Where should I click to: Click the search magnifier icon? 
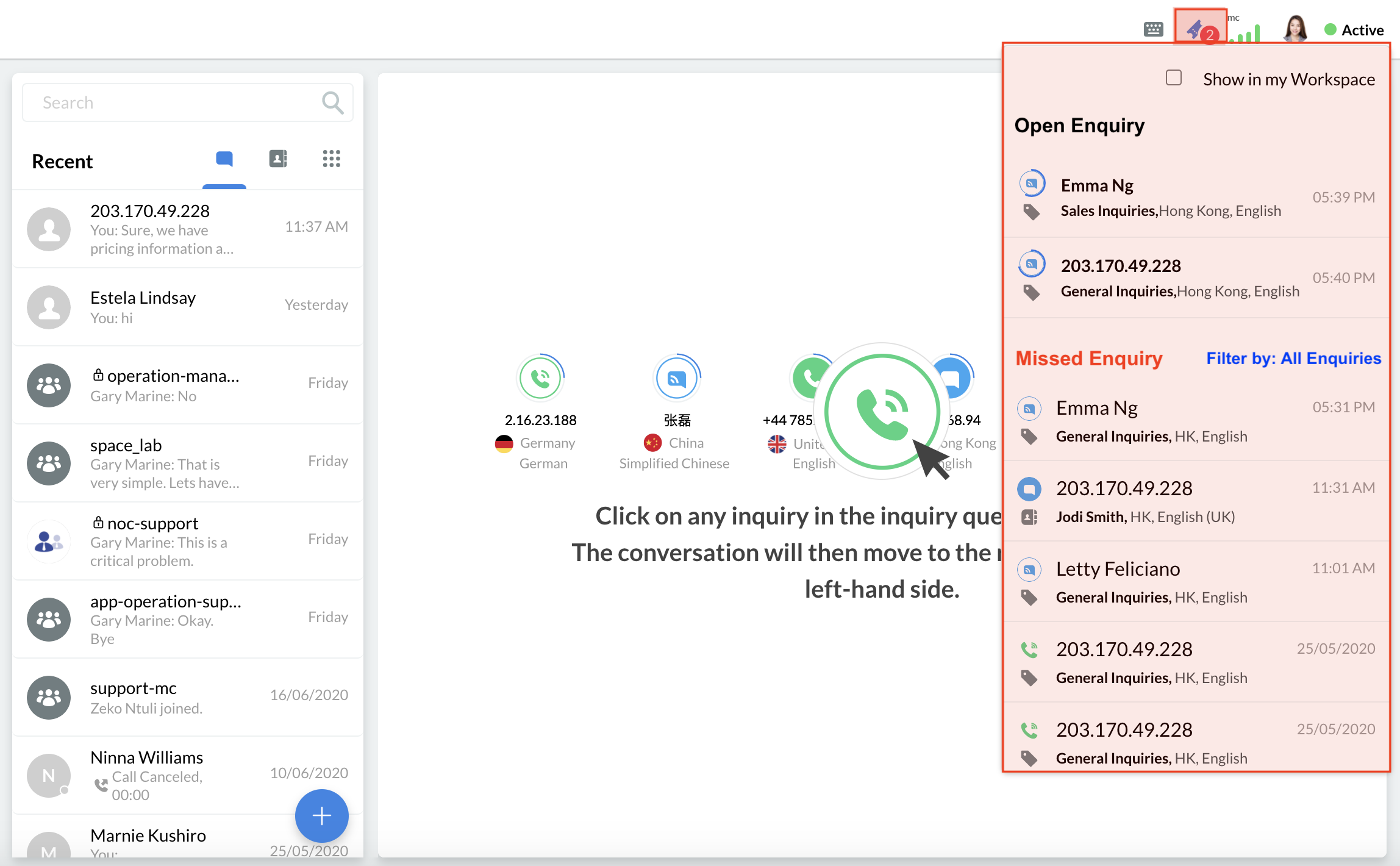(332, 102)
